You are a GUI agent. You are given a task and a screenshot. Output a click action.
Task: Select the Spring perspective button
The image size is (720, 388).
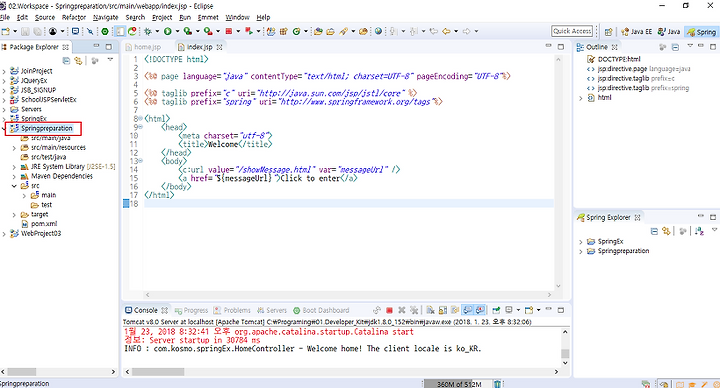[701, 32]
